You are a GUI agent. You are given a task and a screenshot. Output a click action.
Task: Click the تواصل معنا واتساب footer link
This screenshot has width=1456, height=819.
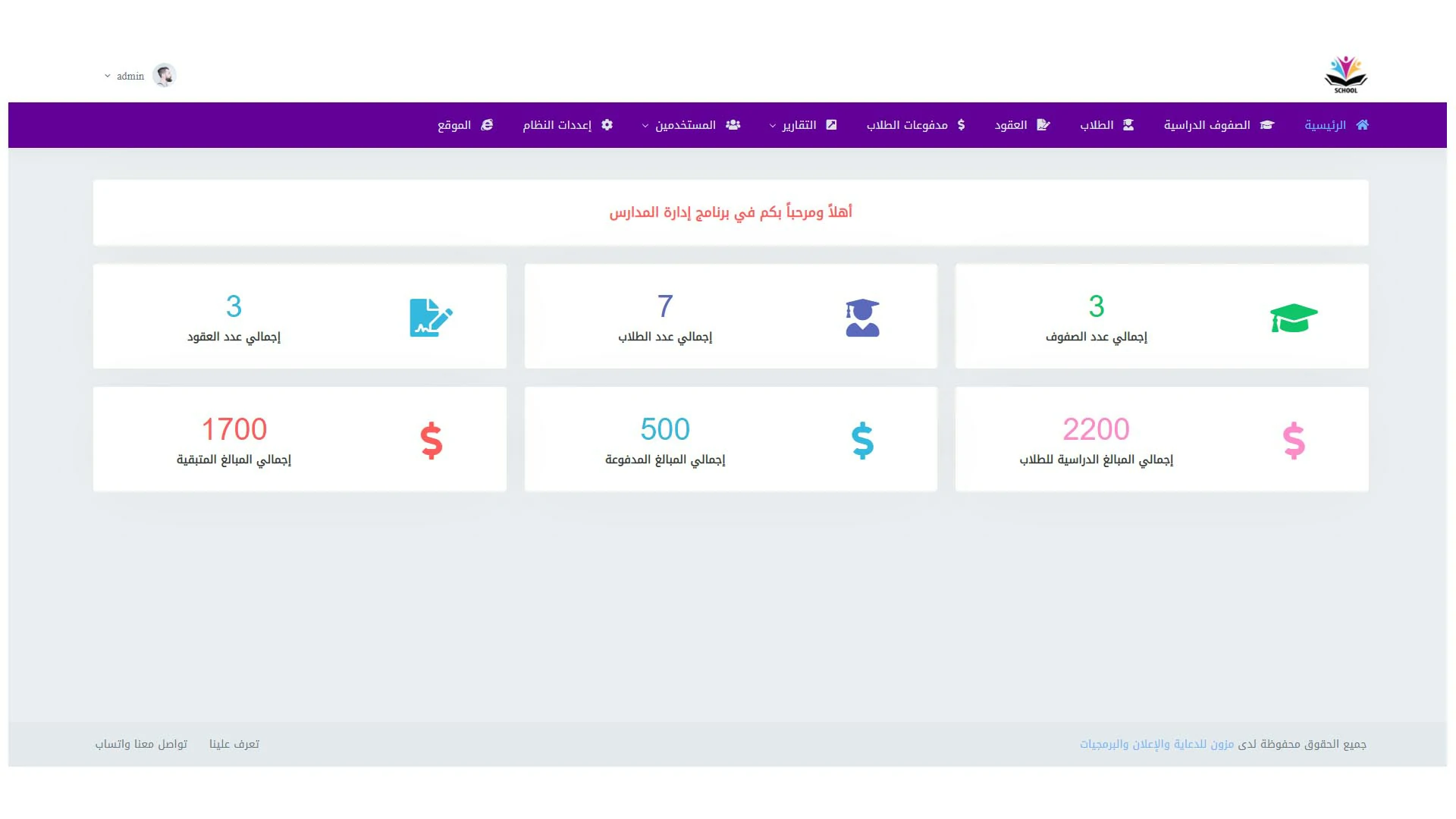pos(141,744)
